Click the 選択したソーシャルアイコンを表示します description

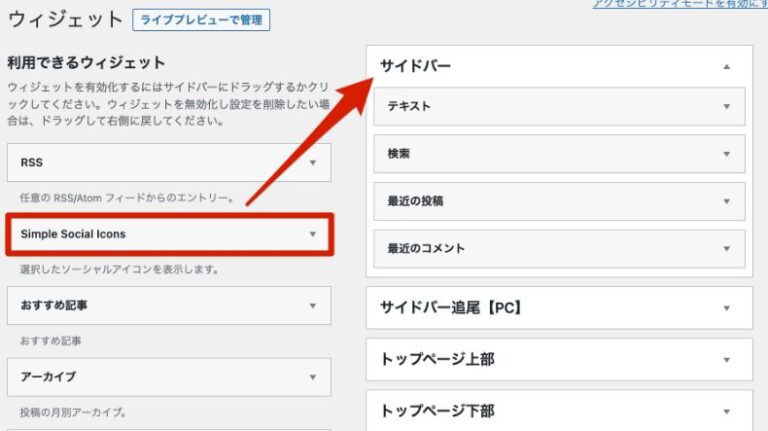click(x=119, y=269)
